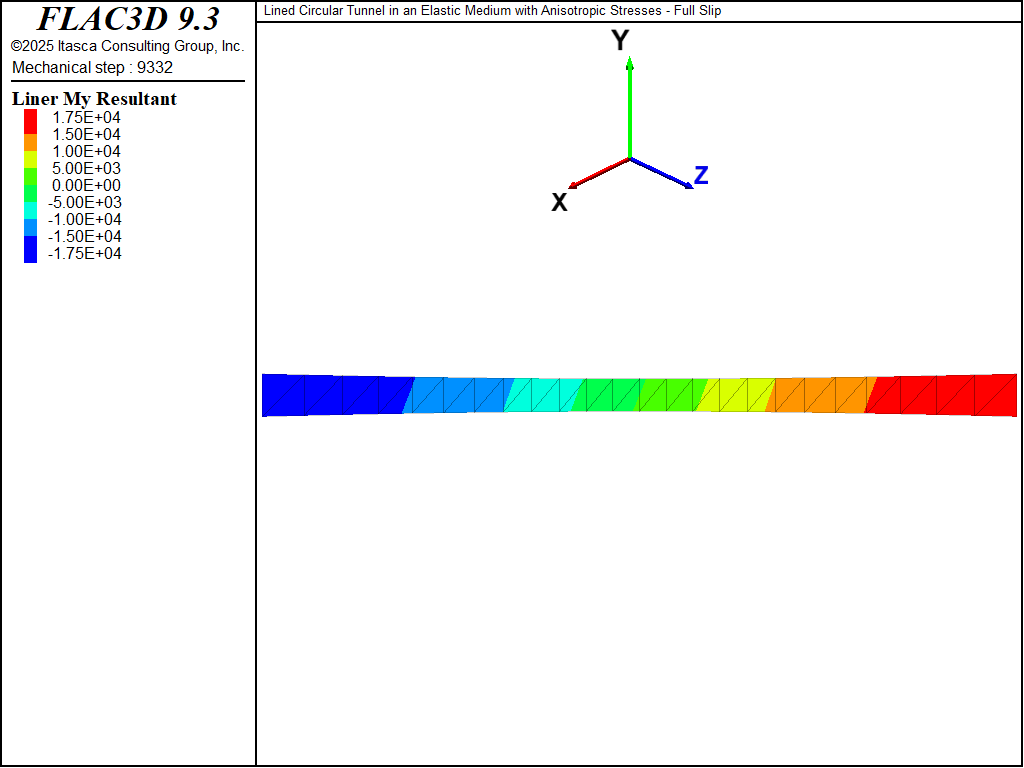Click the Y axis label letter
Viewport: 1024px width, 768px height.
click(620, 41)
